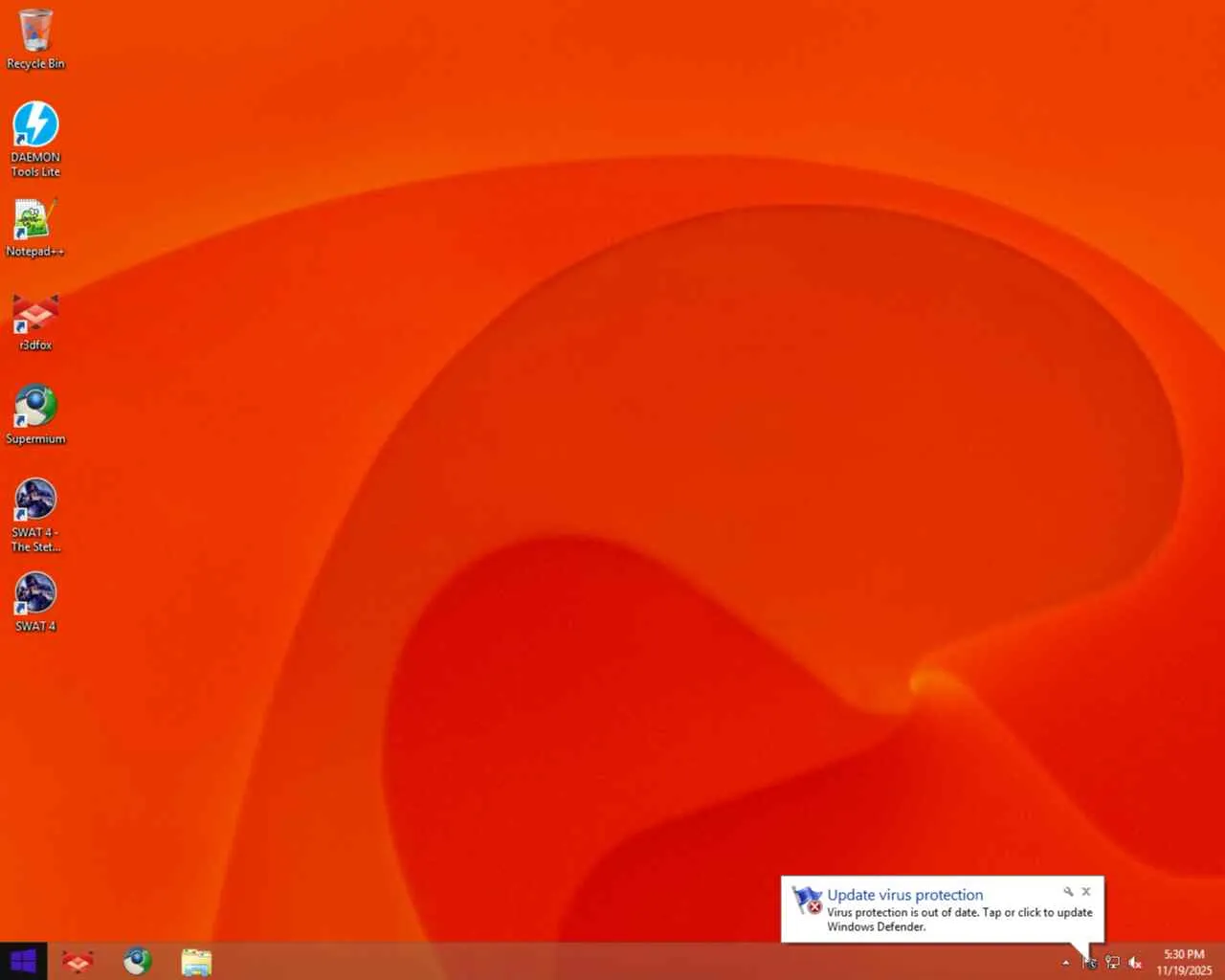Select the r3dfox desktop shortcut

coord(35,322)
